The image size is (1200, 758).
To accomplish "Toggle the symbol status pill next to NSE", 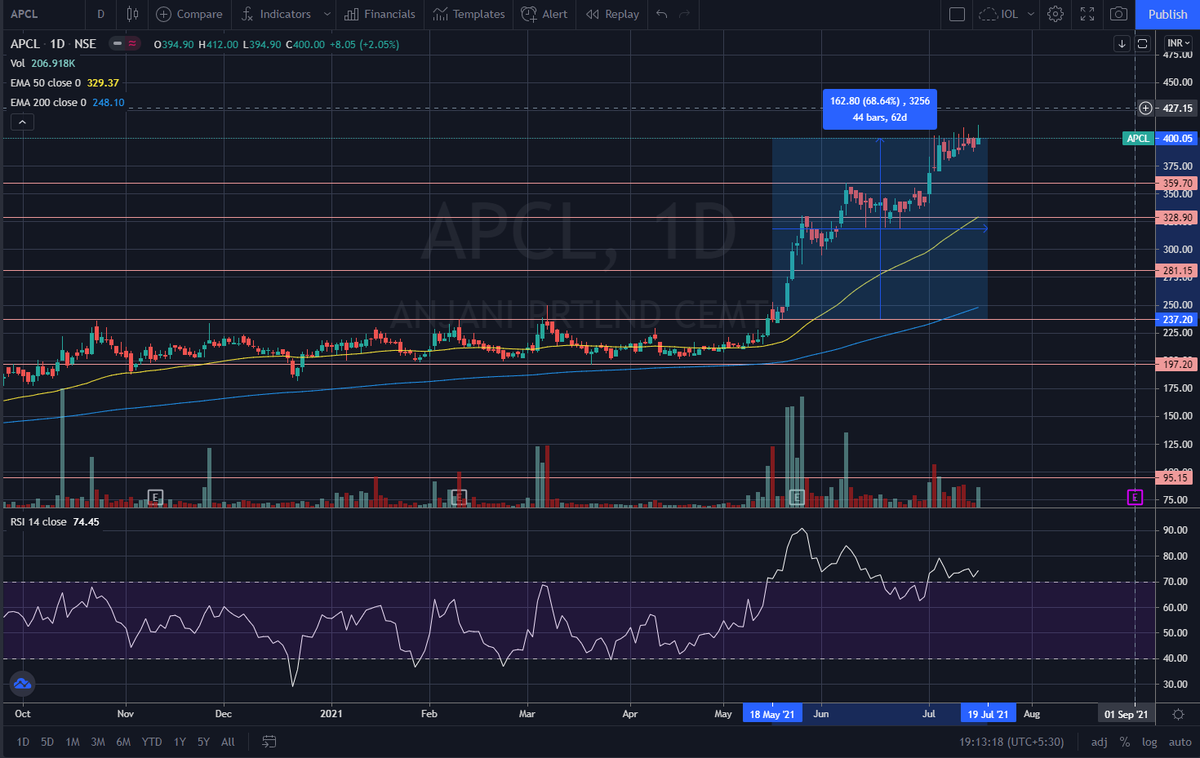I will coord(124,44).
